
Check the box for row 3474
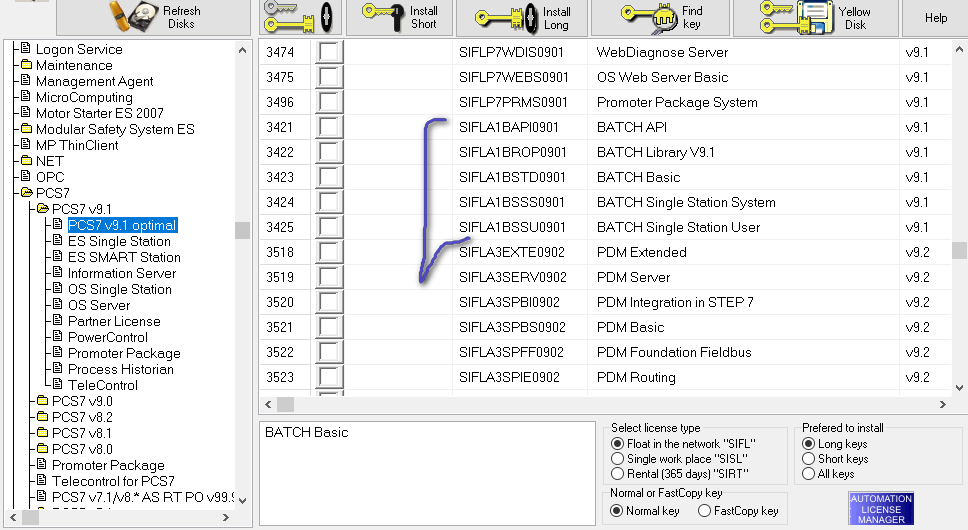[x=329, y=52]
